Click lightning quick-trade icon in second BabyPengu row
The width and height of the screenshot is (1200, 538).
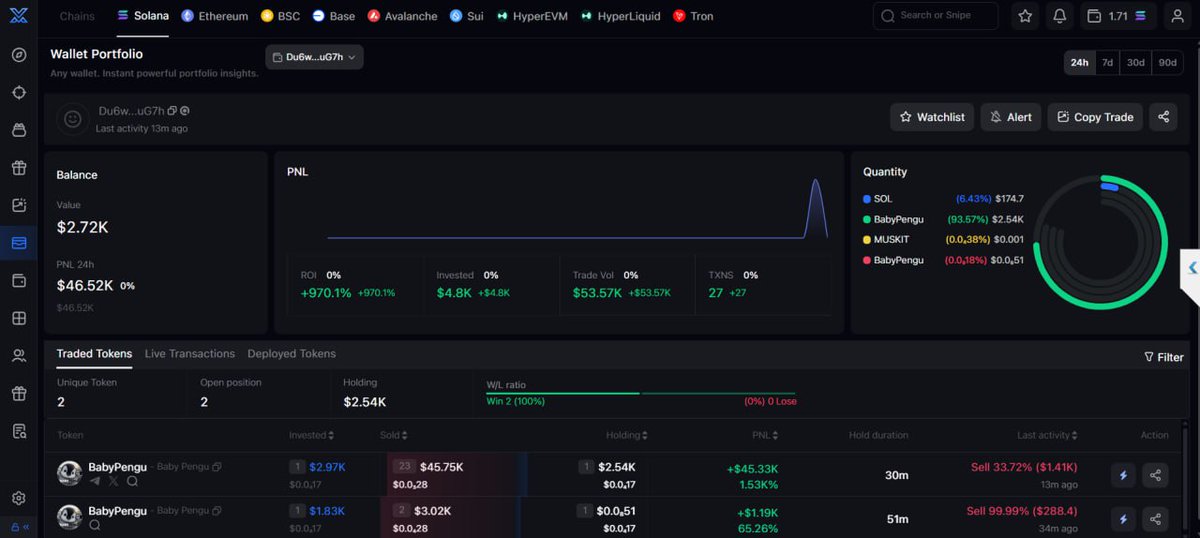(1123, 519)
